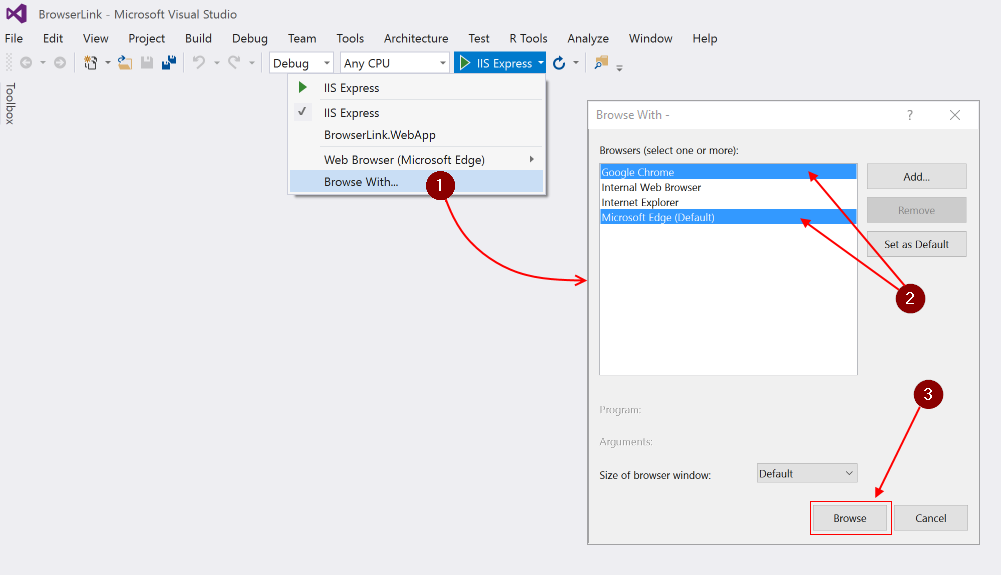The width and height of the screenshot is (1001, 575).
Task: Open the Architecture menu
Action: coord(416,38)
